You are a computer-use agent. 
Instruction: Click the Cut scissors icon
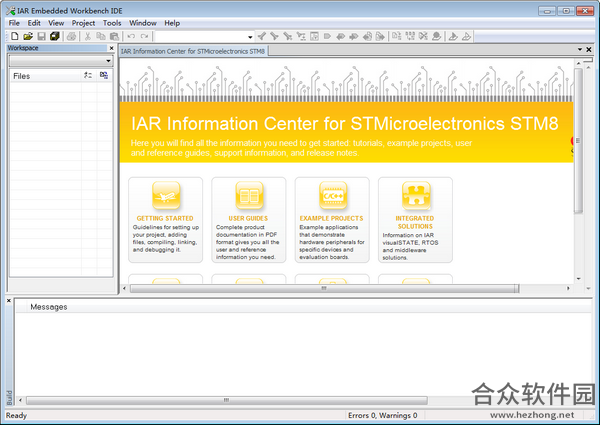(88, 36)
